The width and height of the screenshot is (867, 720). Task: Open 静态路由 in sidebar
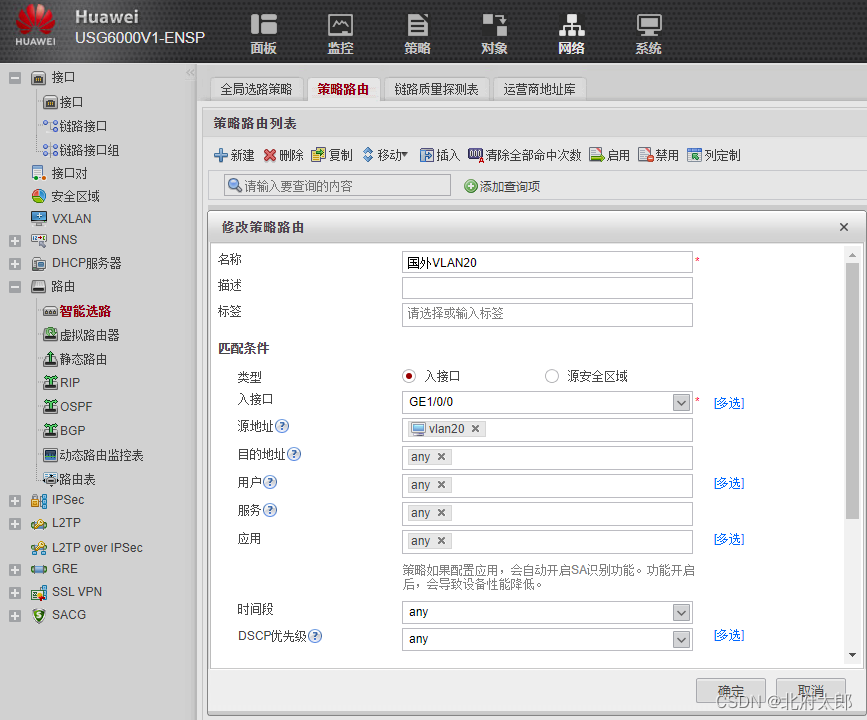click(x=83, y=359)
